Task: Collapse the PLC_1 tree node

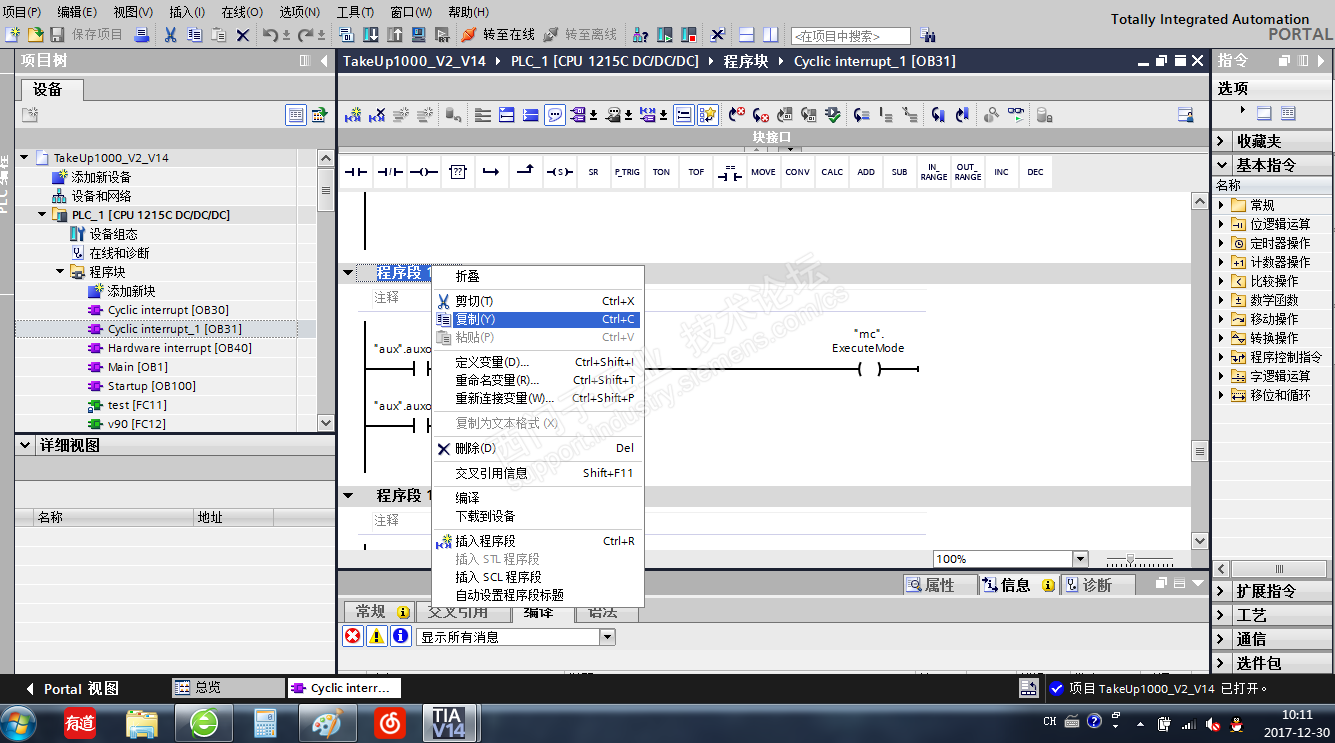Action: 42,215
